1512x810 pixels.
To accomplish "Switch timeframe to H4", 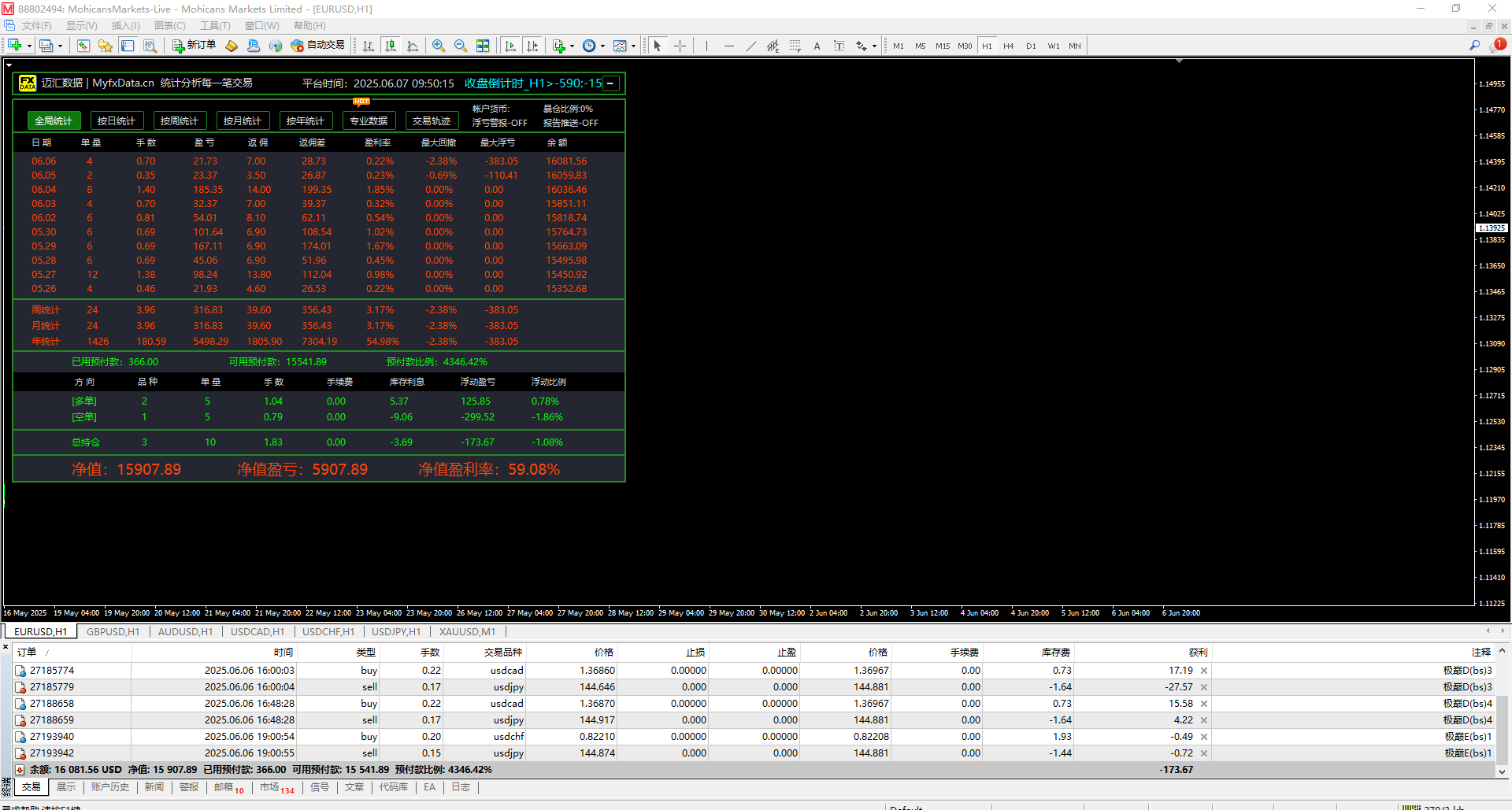I will [1009, 46].
